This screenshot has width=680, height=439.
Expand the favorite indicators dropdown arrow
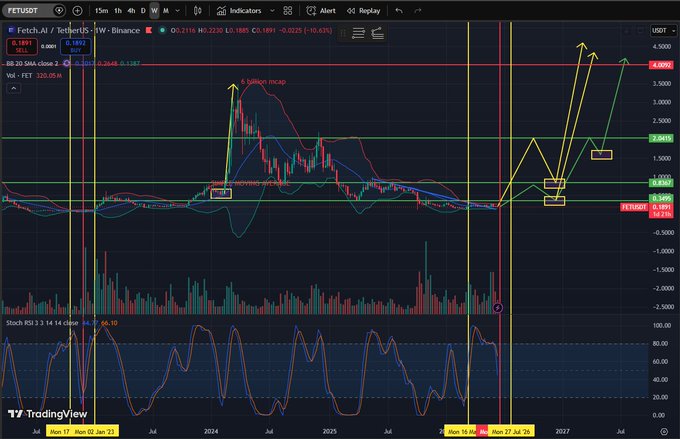point(272,10)
